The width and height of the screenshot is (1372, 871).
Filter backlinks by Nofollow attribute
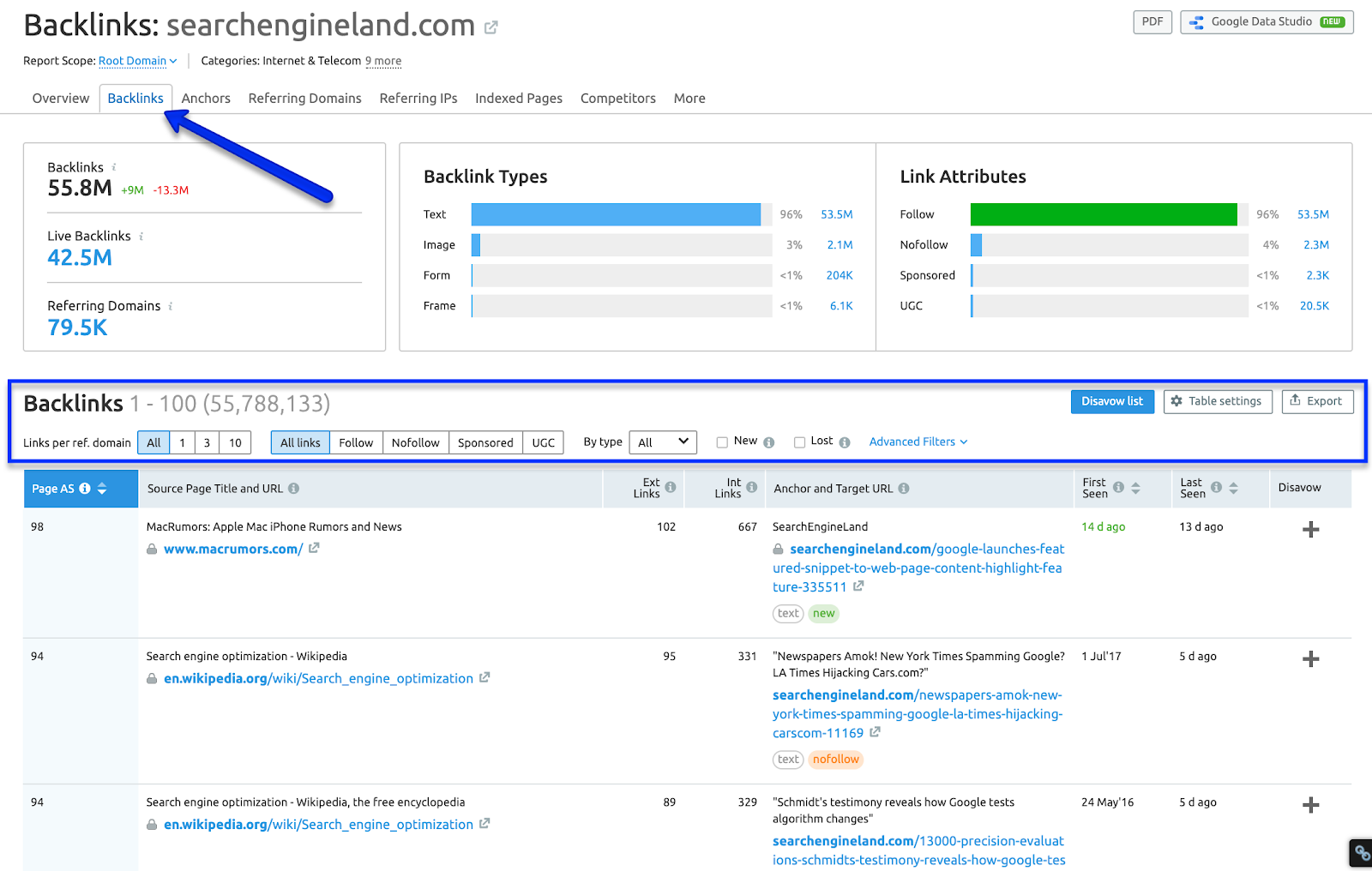pos(416,442)
